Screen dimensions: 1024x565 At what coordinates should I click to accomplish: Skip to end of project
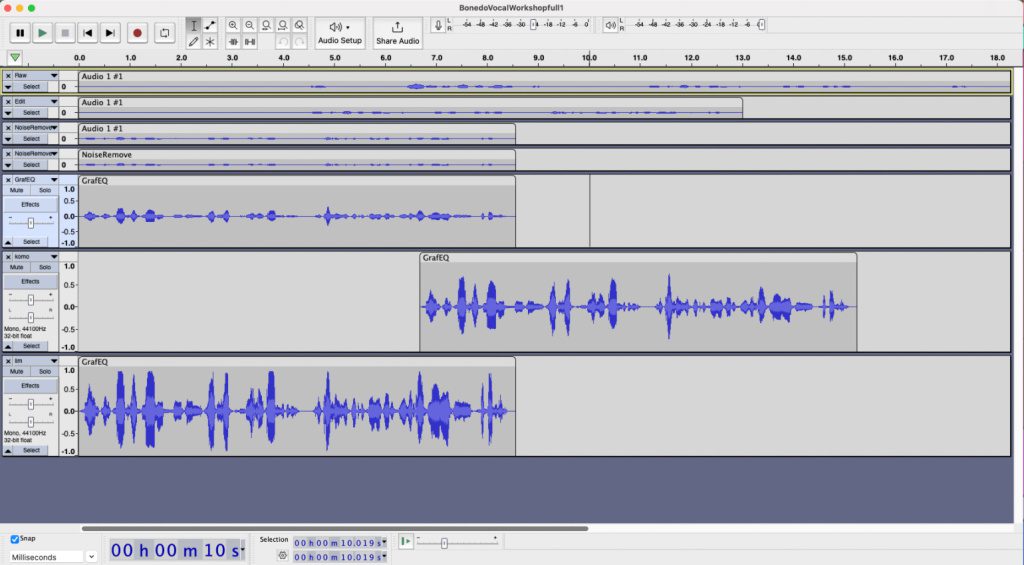[x=110, y=33]
